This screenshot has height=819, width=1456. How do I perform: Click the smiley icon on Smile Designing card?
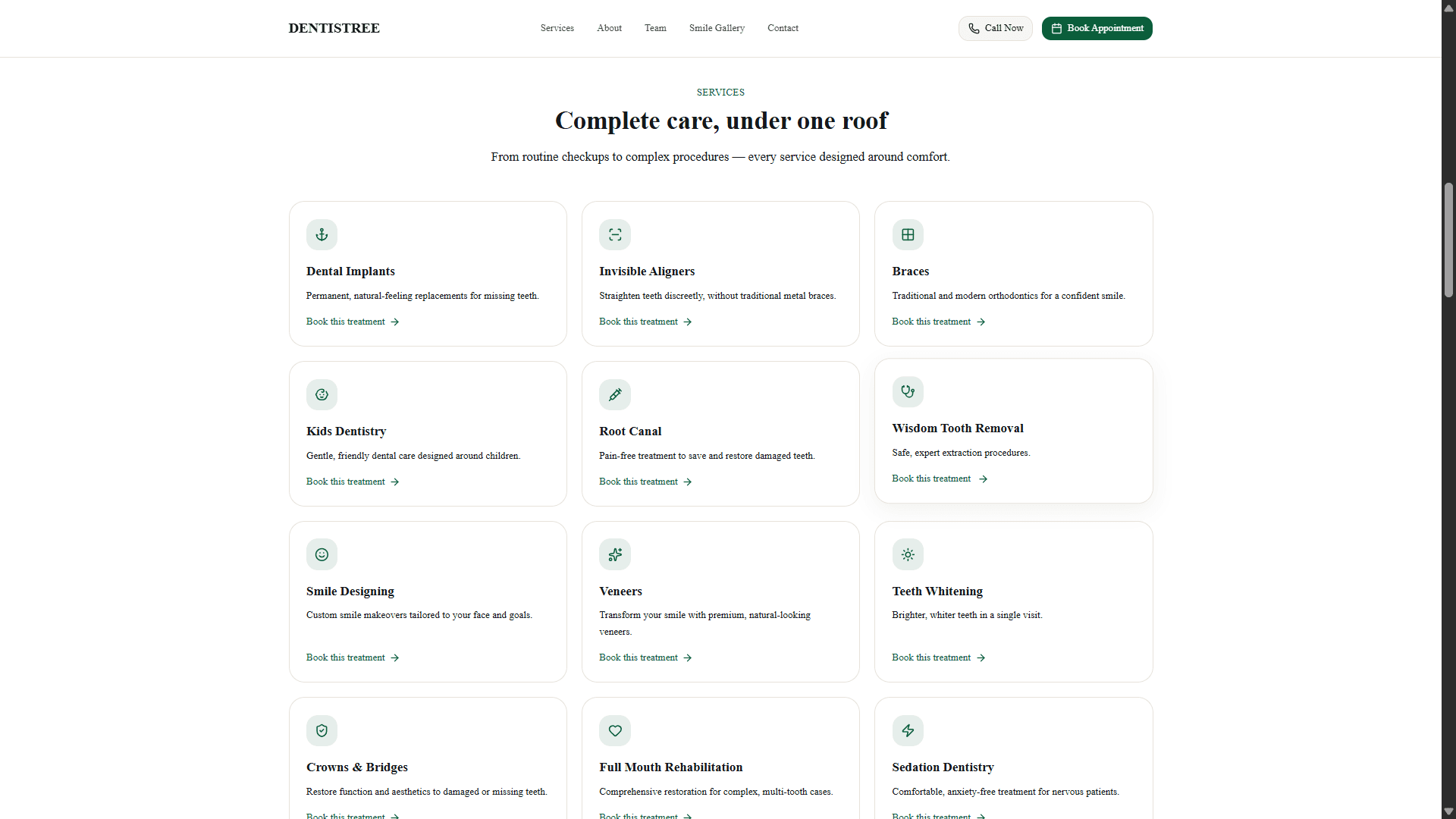322,554
